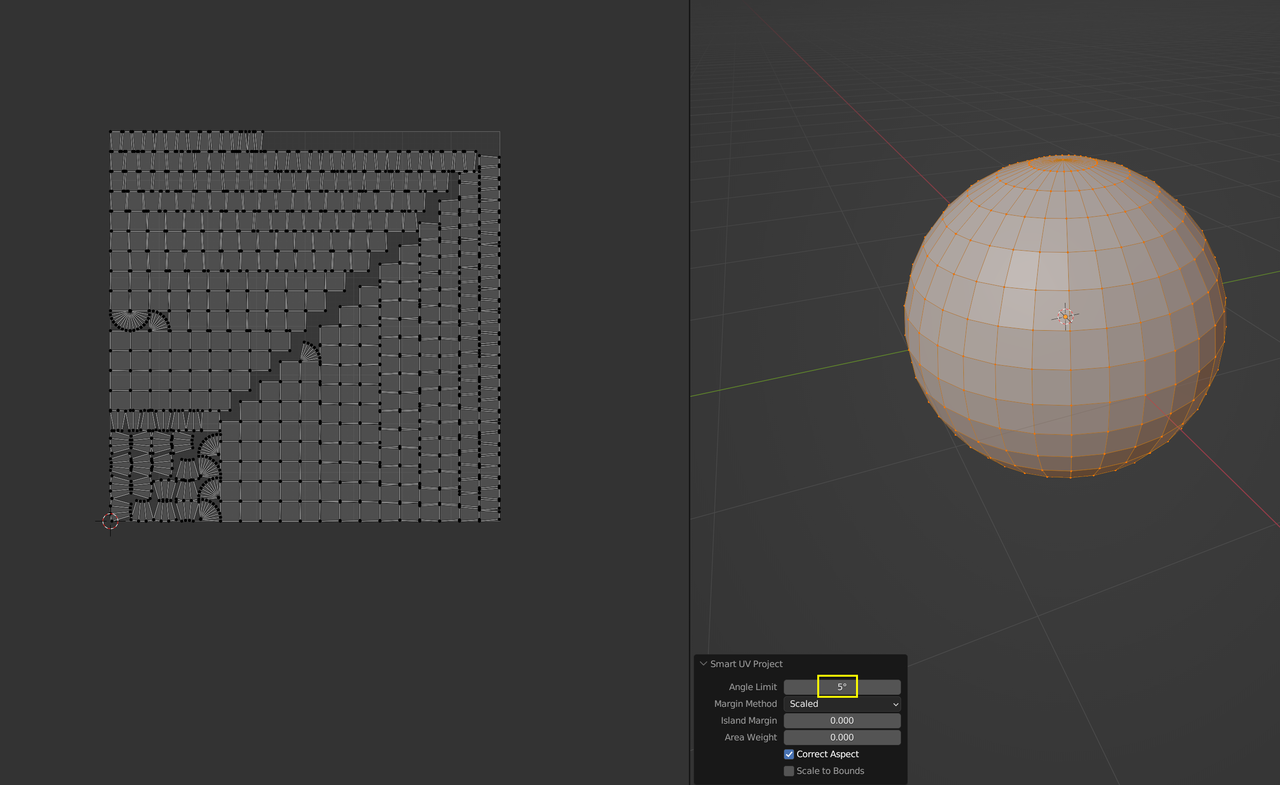
Task: Click the Smart UV Project panel title
Action: point(746,664)
